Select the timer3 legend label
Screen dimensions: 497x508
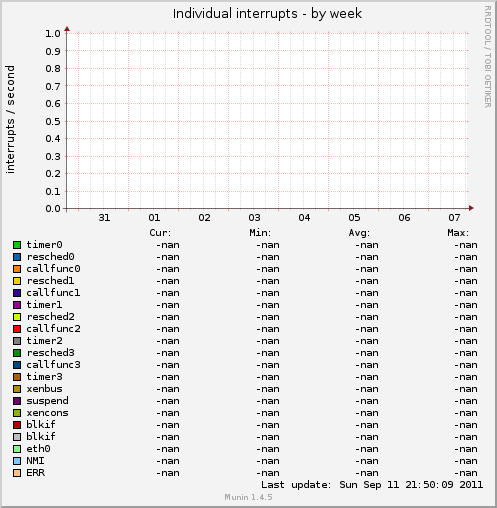[44, 377]
